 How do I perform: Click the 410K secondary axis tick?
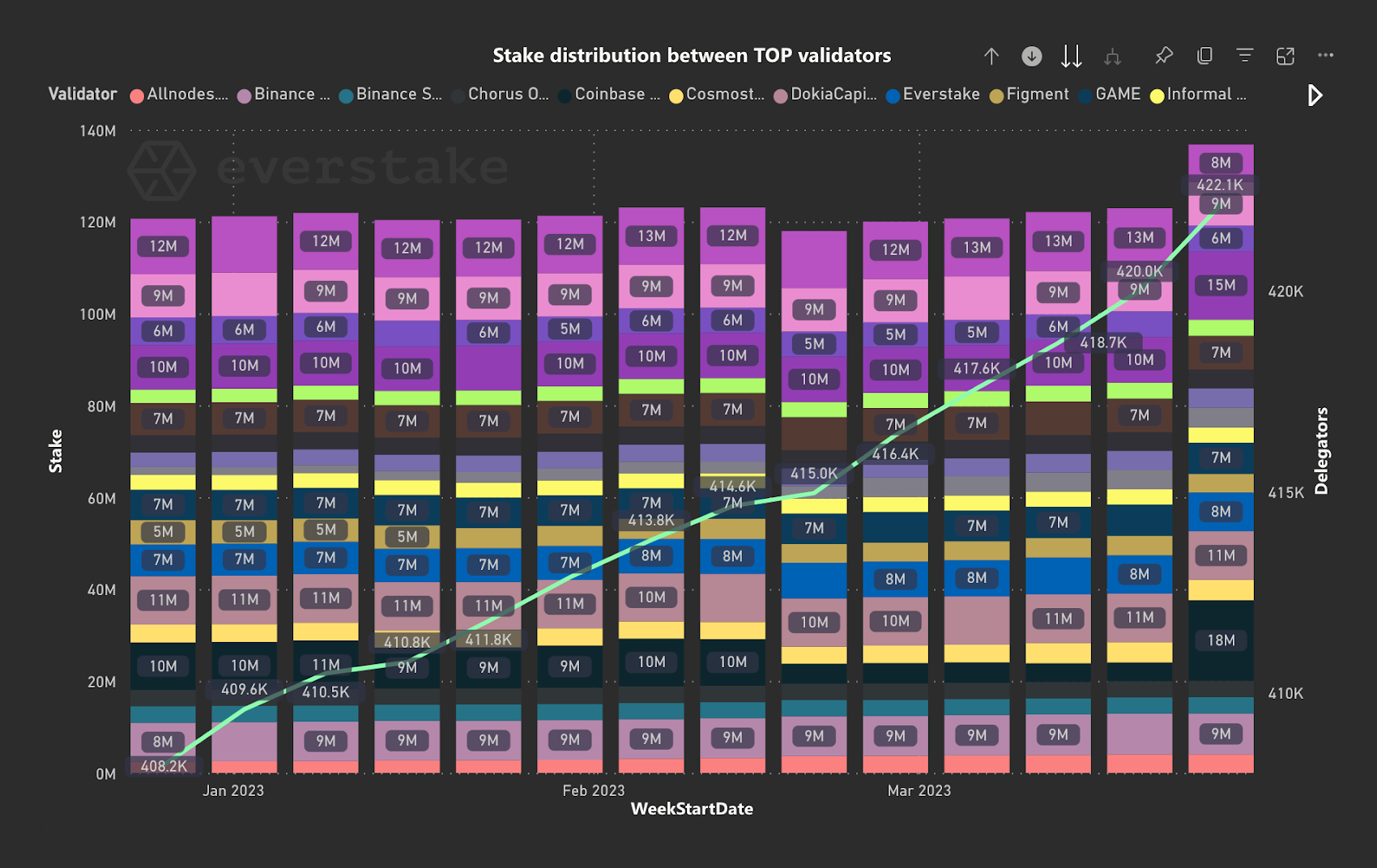point(1285,694)
